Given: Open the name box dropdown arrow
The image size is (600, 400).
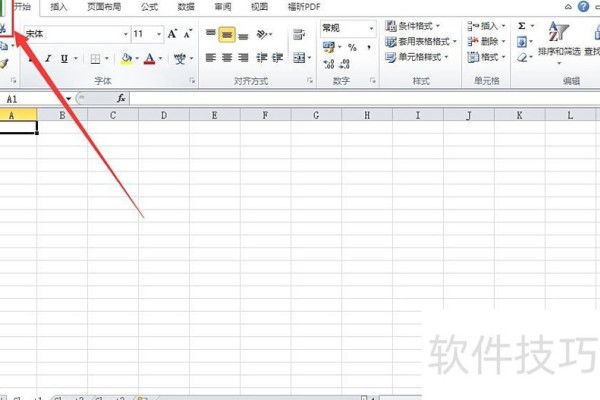Looking at the screenshot, I should pyautogui.click(x=68, y=99).
